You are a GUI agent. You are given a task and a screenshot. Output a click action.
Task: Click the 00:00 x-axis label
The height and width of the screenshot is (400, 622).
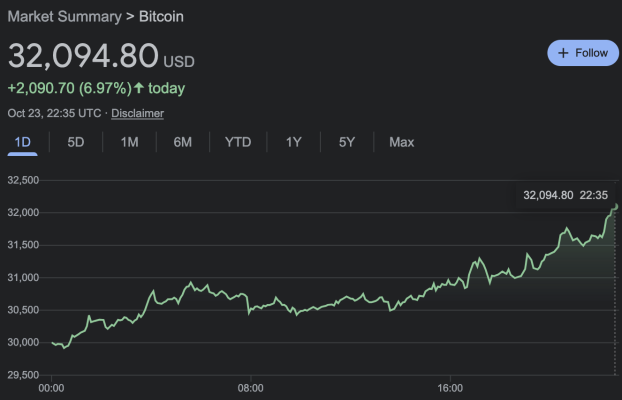[51, 388]
